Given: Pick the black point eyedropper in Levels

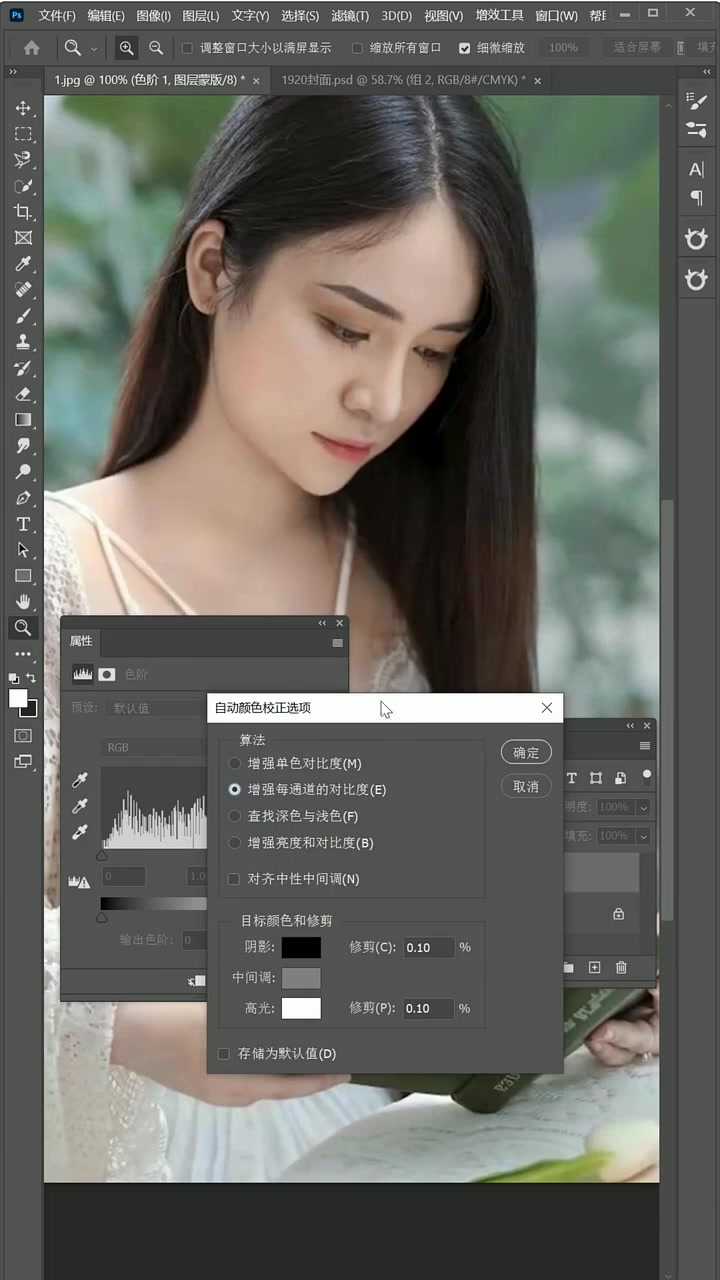Looking at the screenshot, I should tap(81, 780).
